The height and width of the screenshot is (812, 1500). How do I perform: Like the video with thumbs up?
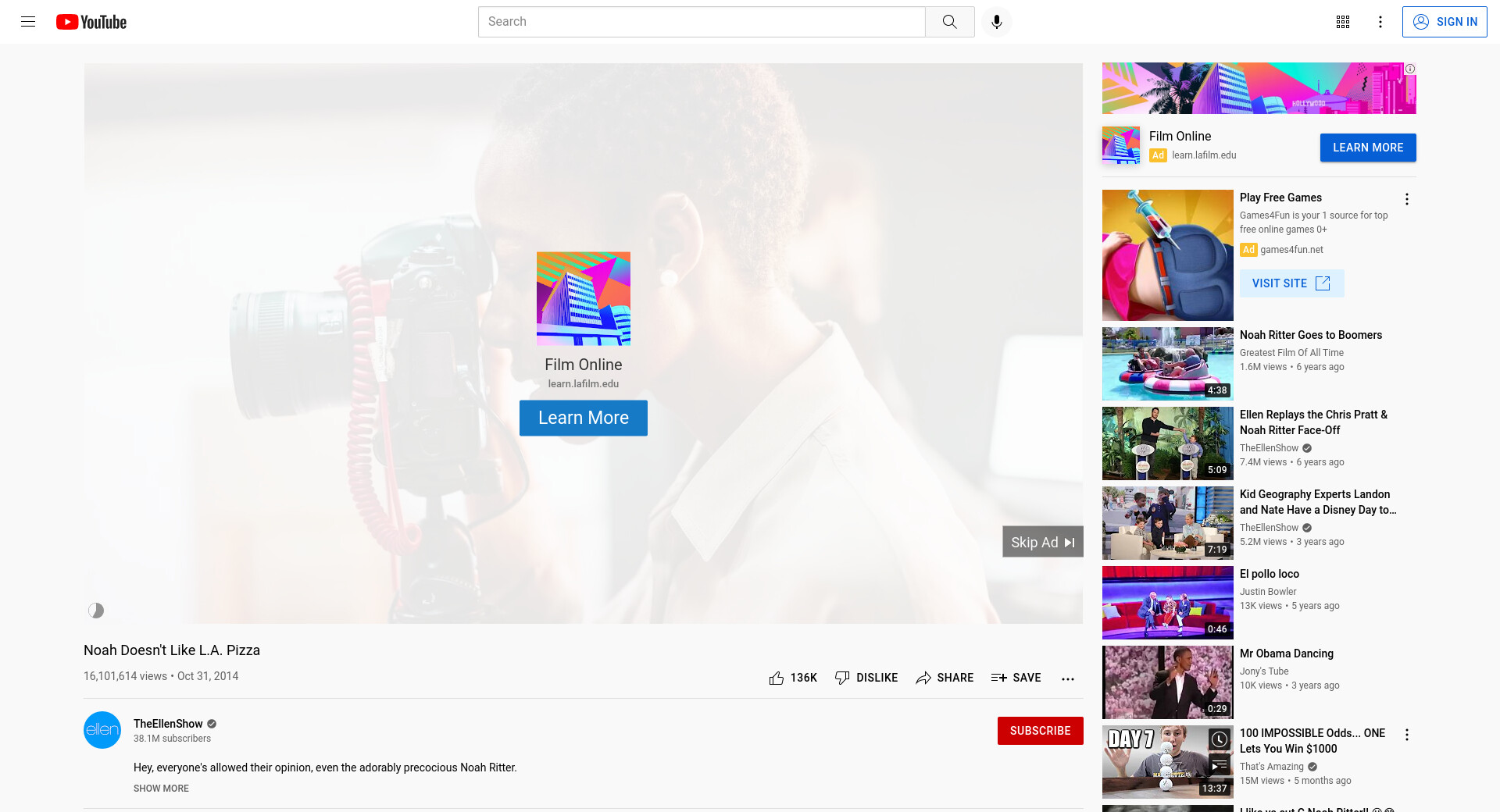point(776,678)
